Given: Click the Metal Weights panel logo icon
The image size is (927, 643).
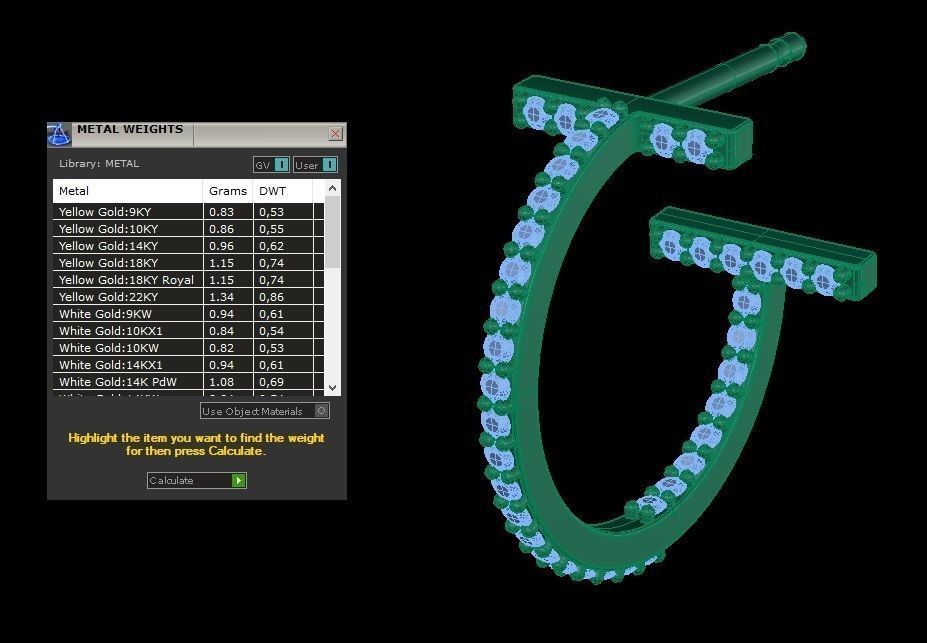Looking at the screenshot, I should 59,135.
